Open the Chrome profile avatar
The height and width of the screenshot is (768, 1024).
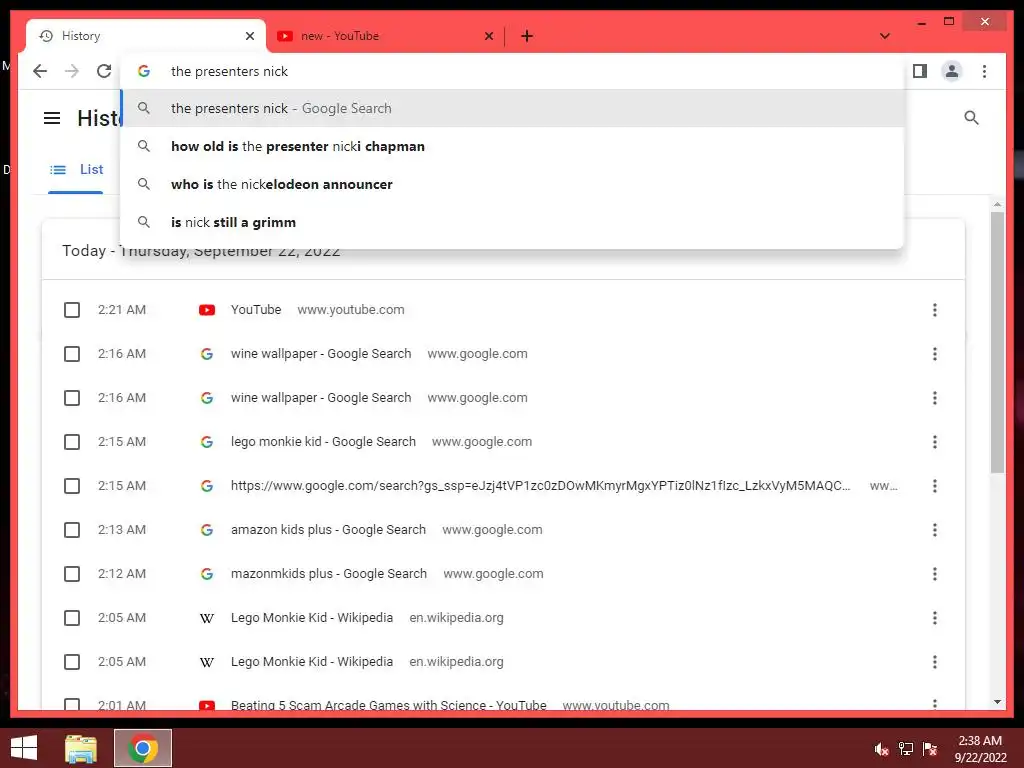(x=952, y=71)
